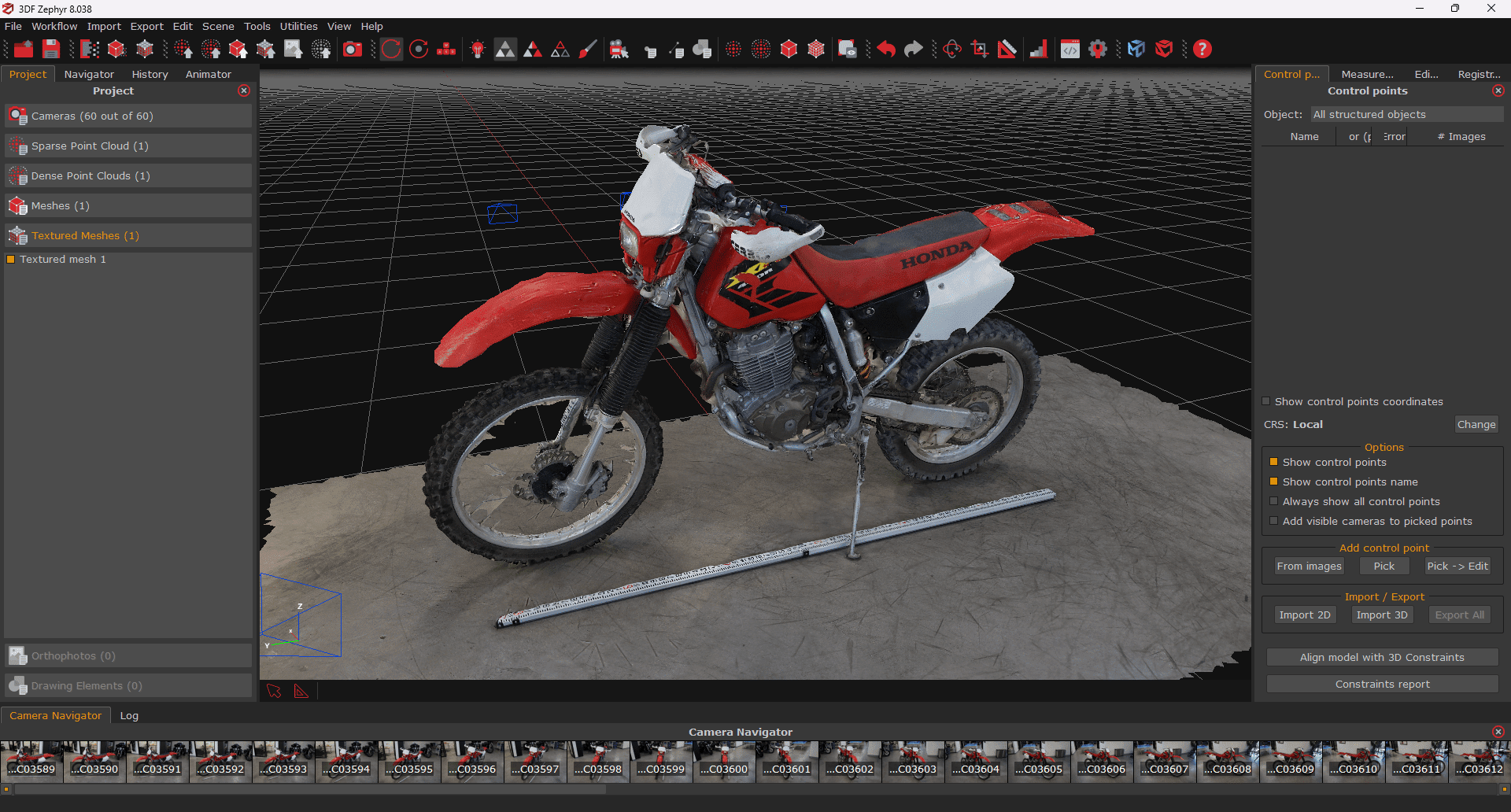Enable the WASD keyboard navigation icon
1511x812 pixels.
(446, 50)
